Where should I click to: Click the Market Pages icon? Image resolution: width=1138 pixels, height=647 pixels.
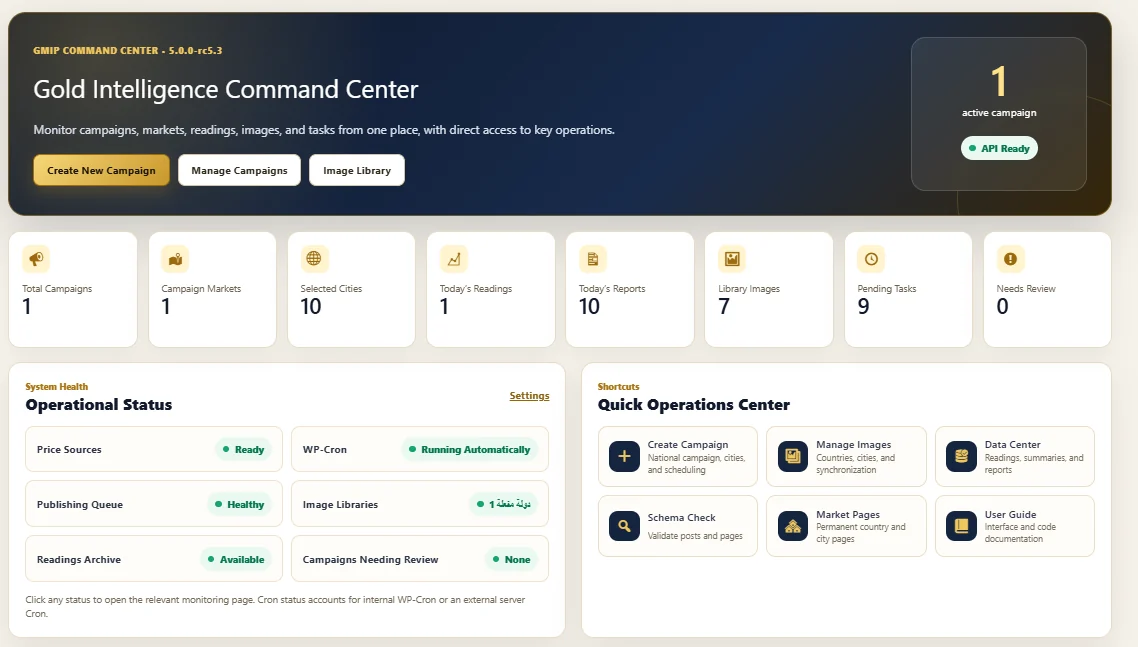tap(793, 526)
